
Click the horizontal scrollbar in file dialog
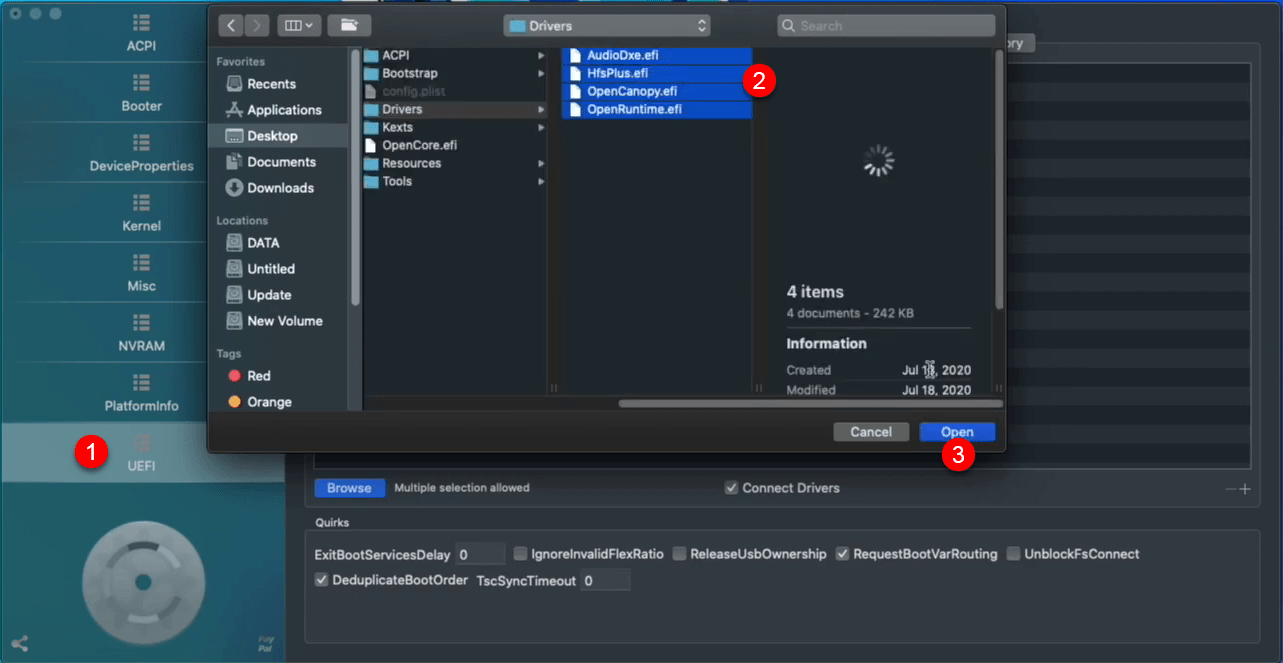(810, 404)
